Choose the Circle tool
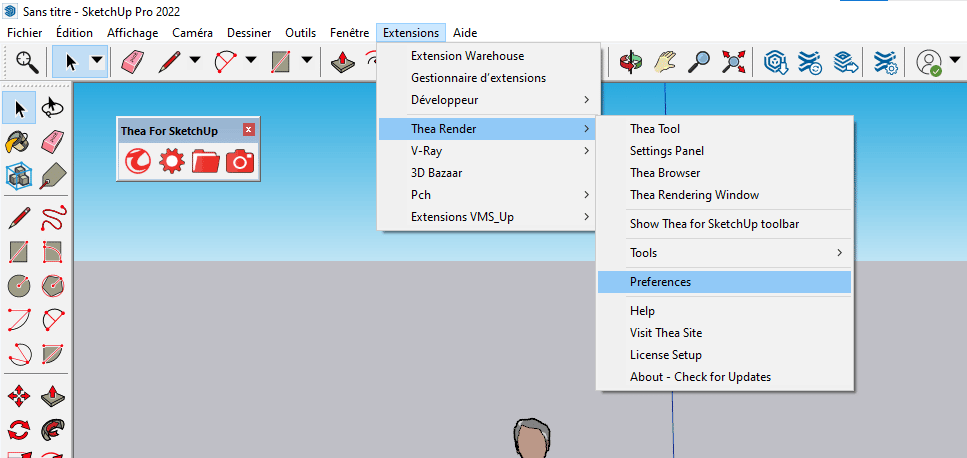Viewport: 967px width, 458px height. (x=19, y=285)
